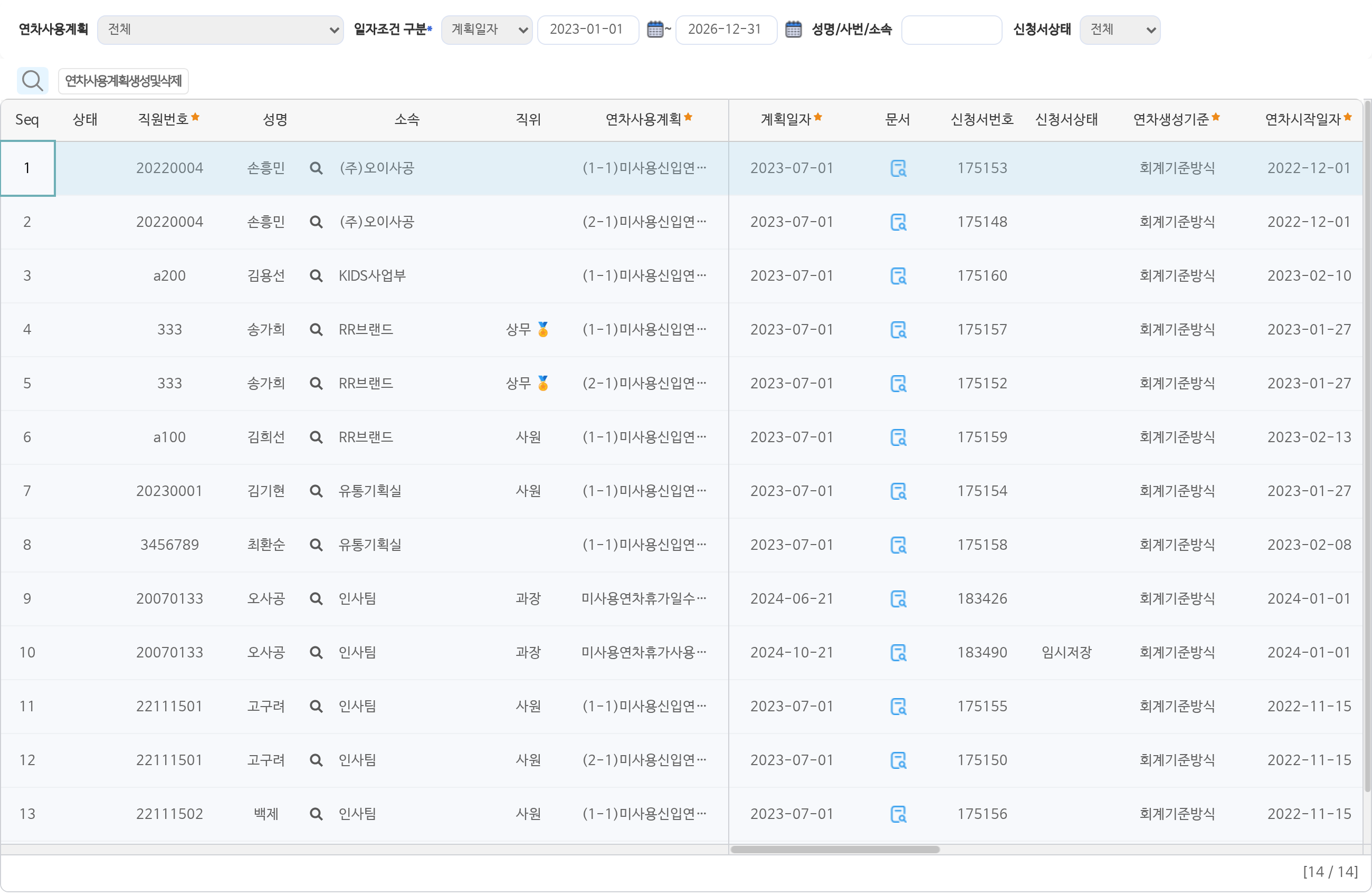The height and width of the screenshot is (896, 1372).
Task: Open document icon for application 183426
Action: click(x=898, y=598)
